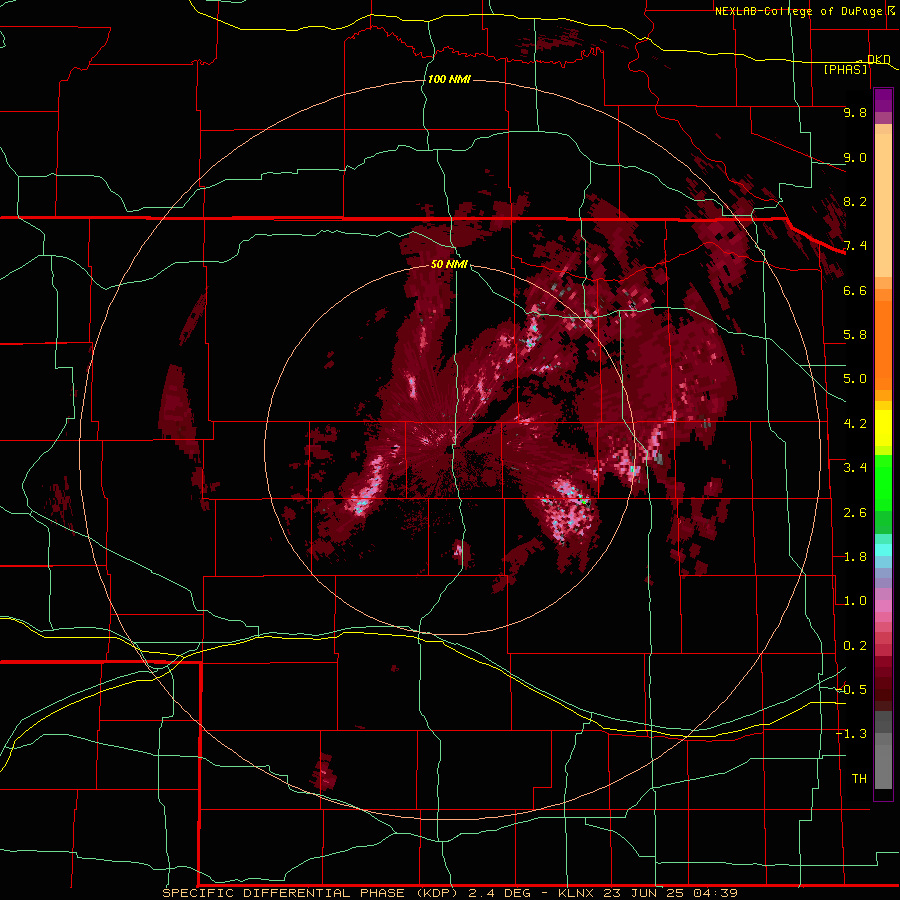Click the NEXLAB-College of DuPage credit text
Screen dimensions: 900x900
click(799, 11)
